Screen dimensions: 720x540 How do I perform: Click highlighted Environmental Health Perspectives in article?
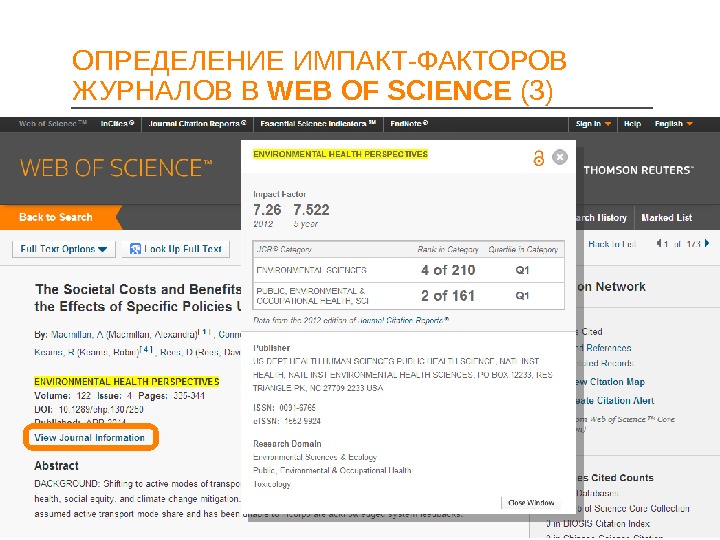(127, 382)
